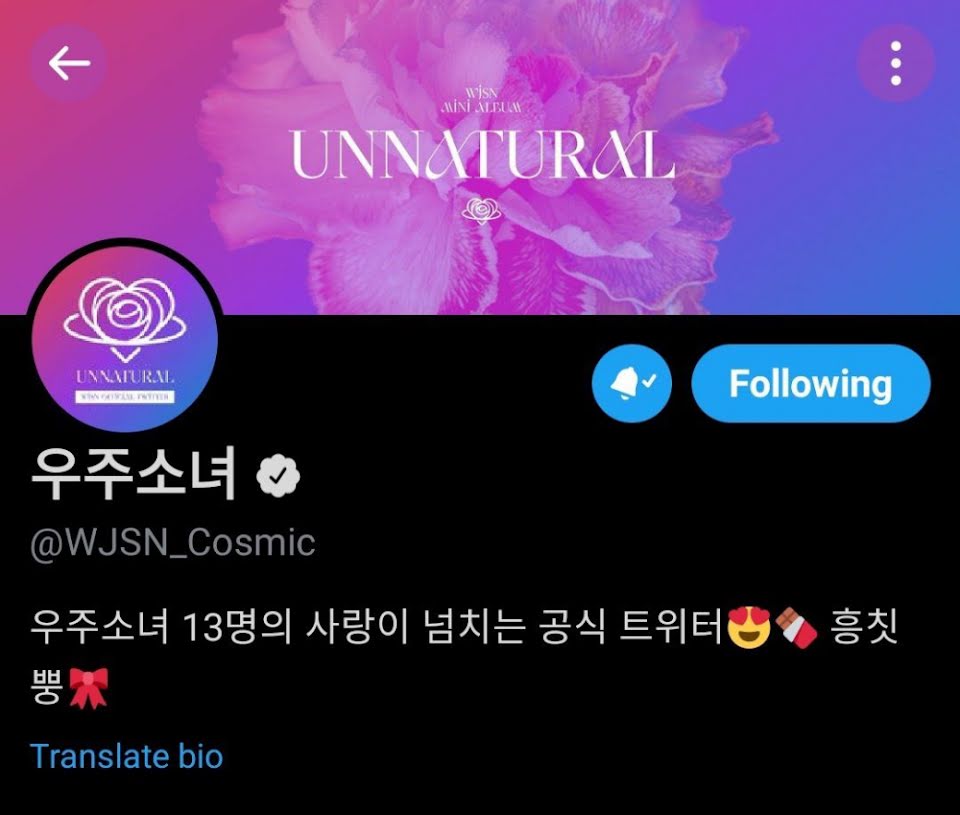960x815 pixels.
Task: Tap the red ribbon emoji in bio
Action: [89, 688]
